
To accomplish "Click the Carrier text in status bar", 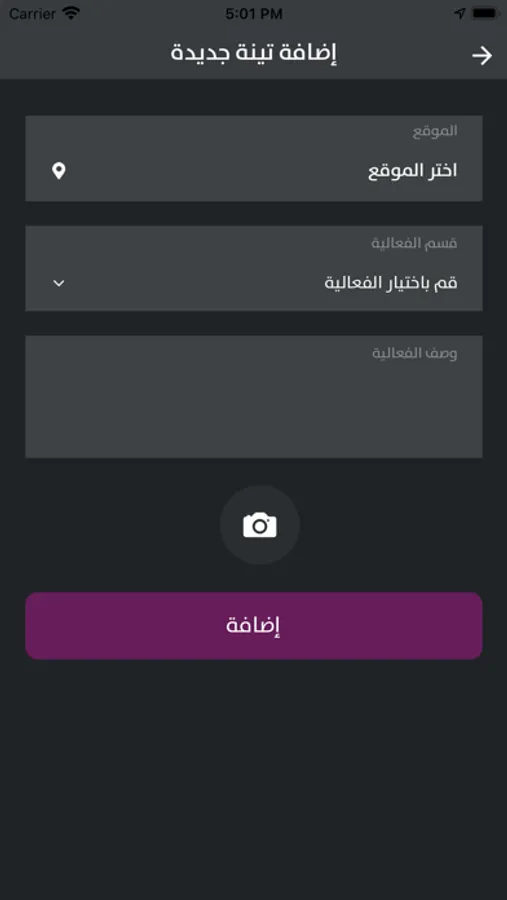I will (x=32, y=14).
